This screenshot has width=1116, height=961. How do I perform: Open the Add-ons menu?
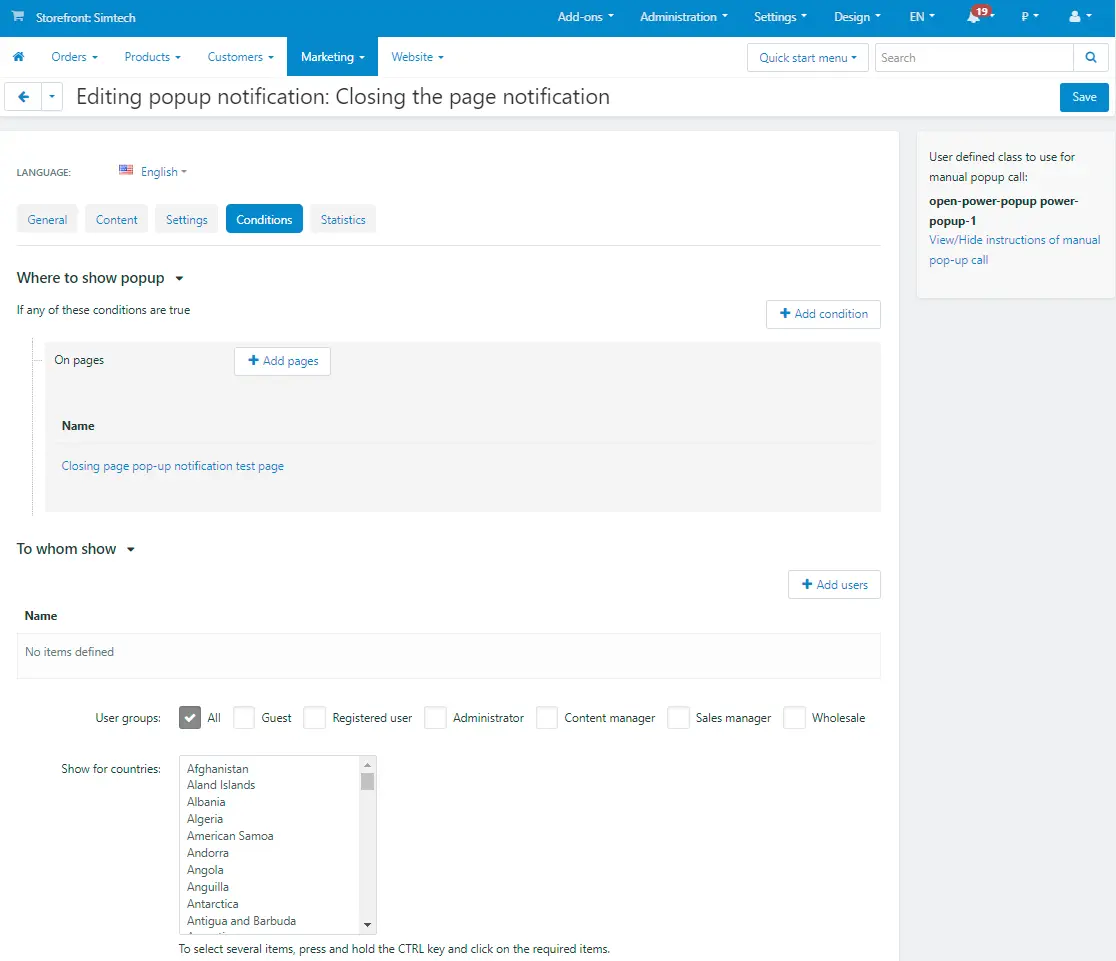tap(585, 17)
